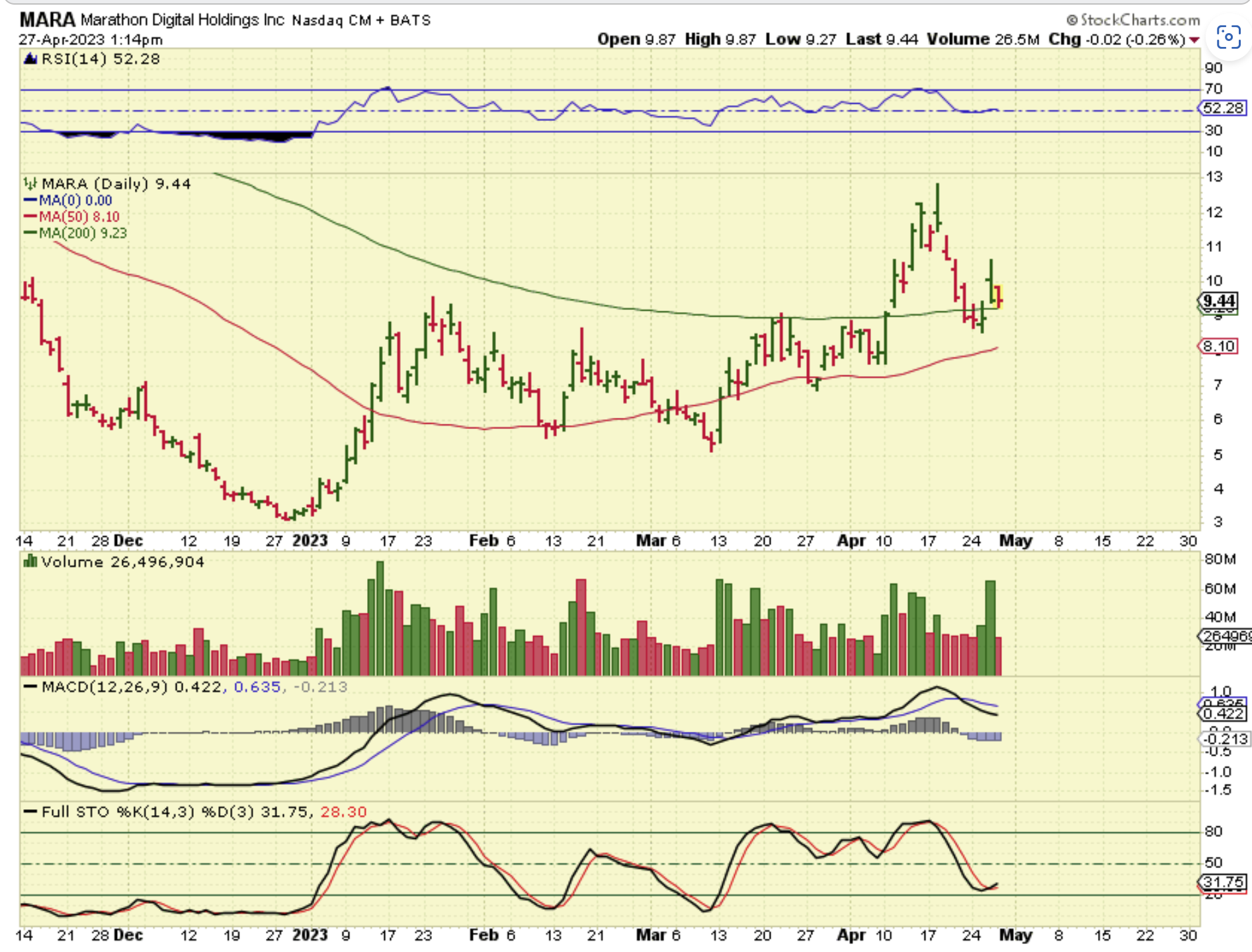The height and width of the screenshot is (952, 1252).
Task: Select the green MA(200) legend line marker
Action: tap(30, 233)
